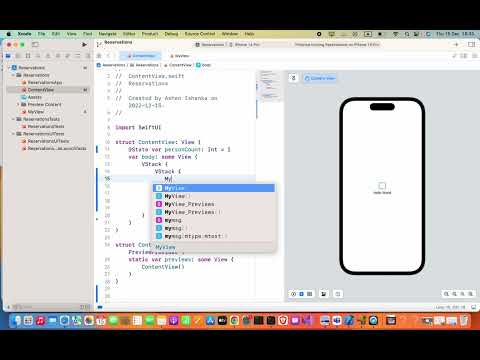Open the adjust editor options icon

point(464,56)
